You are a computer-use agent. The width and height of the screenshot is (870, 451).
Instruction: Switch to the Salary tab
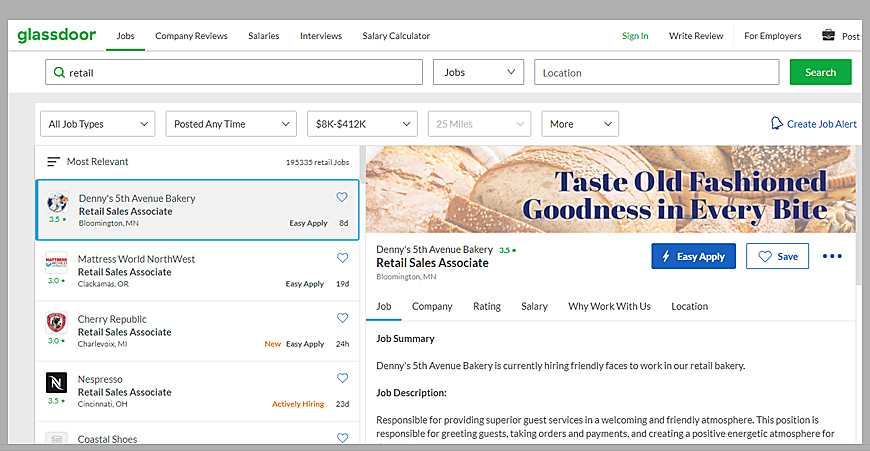[534, 306]
